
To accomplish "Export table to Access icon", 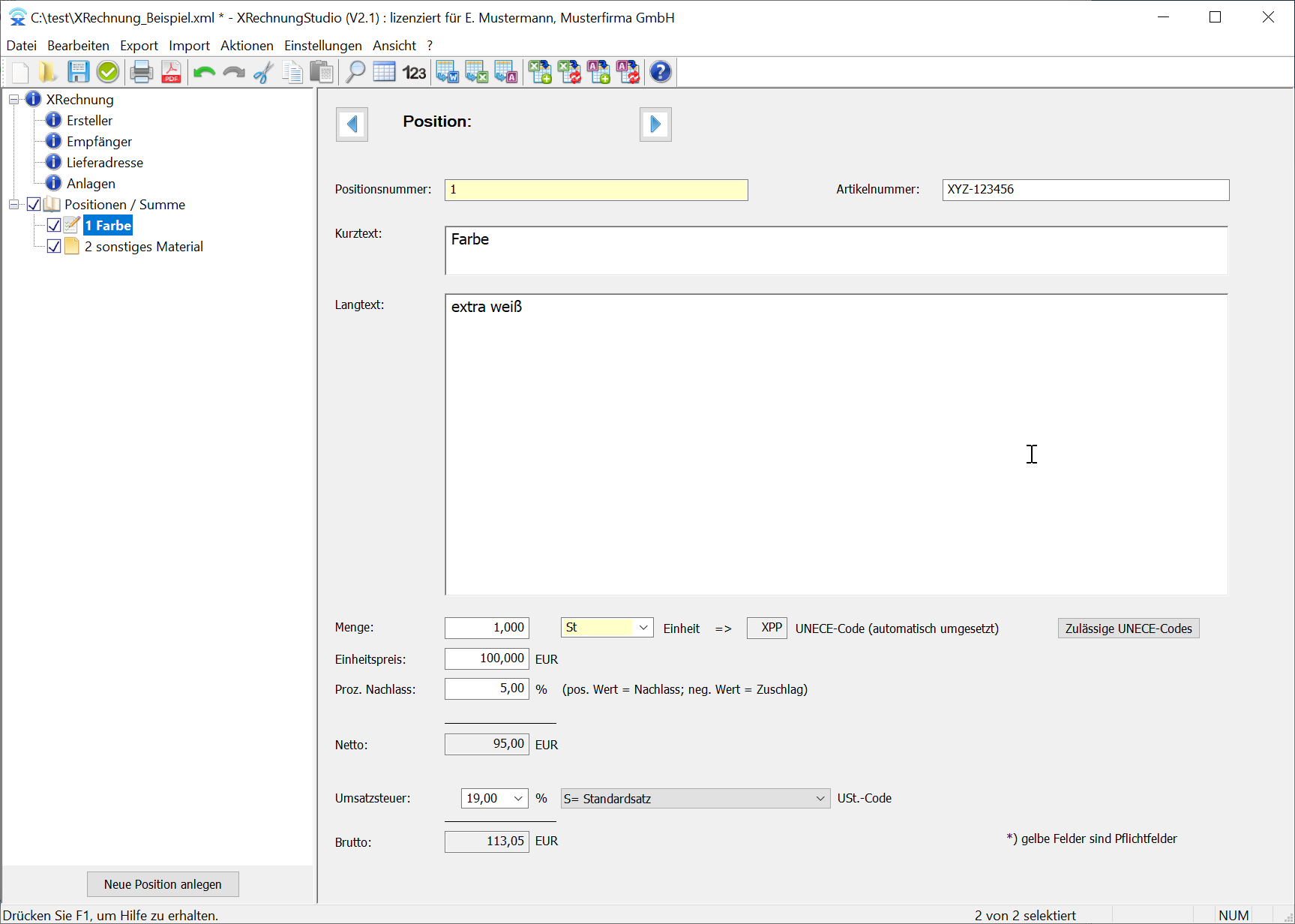I will click(x=506, y=72).
